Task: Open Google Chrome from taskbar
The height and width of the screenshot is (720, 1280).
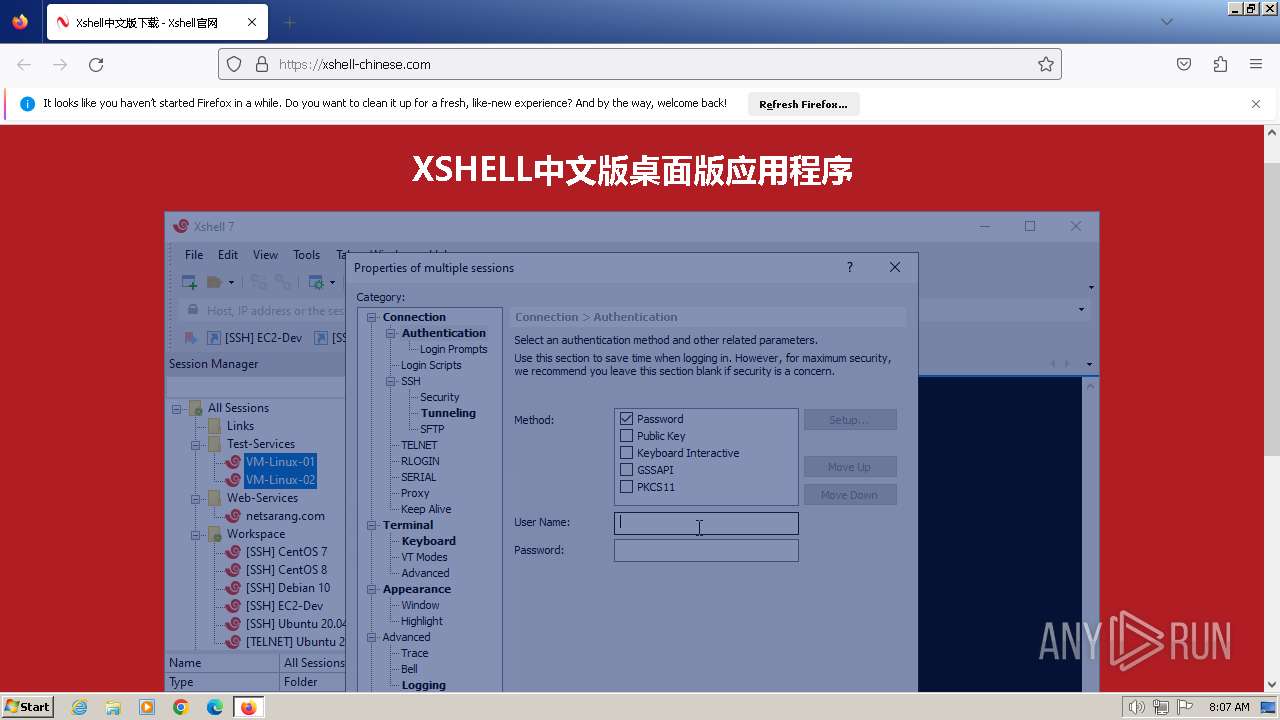Action: pos(181,707)
